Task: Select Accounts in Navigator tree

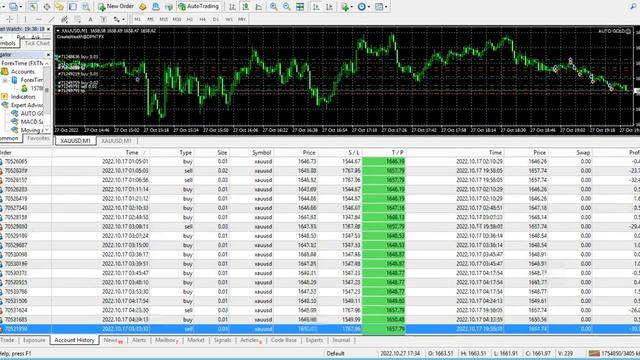Action: click(x=22, y=72)
